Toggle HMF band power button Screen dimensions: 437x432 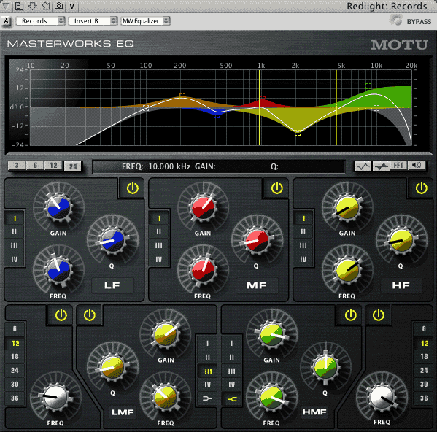(350, 315)
